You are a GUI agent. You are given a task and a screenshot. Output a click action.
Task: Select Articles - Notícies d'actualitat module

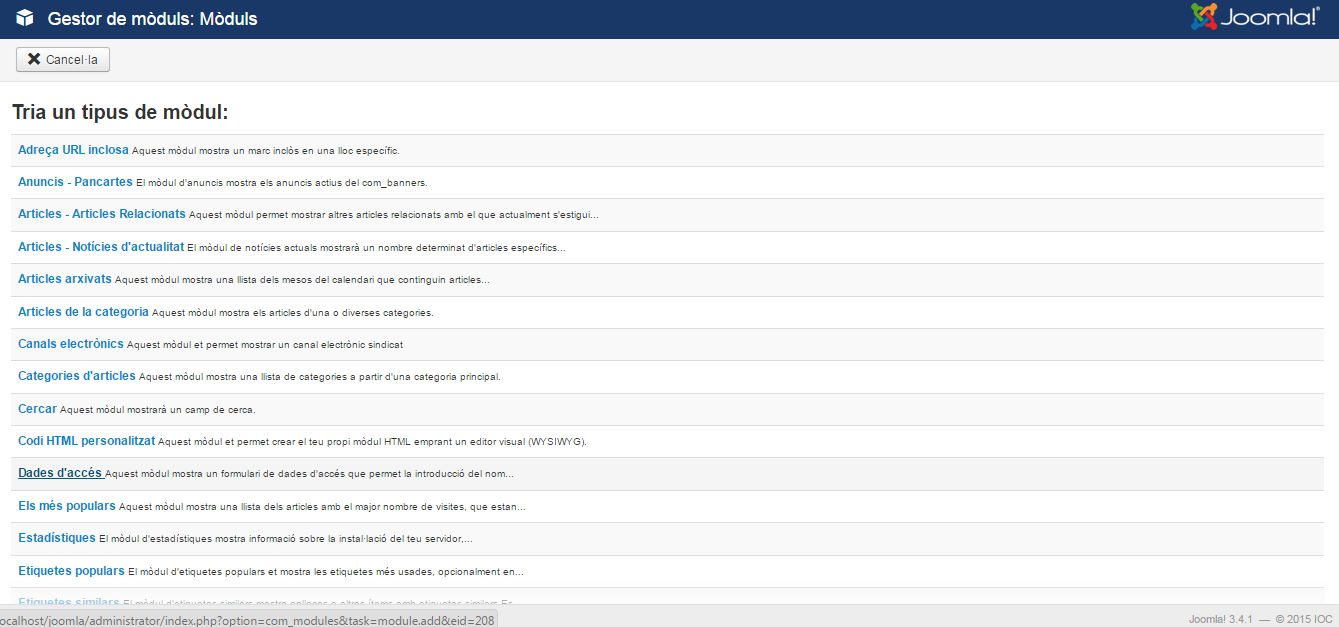coord(100,247)
